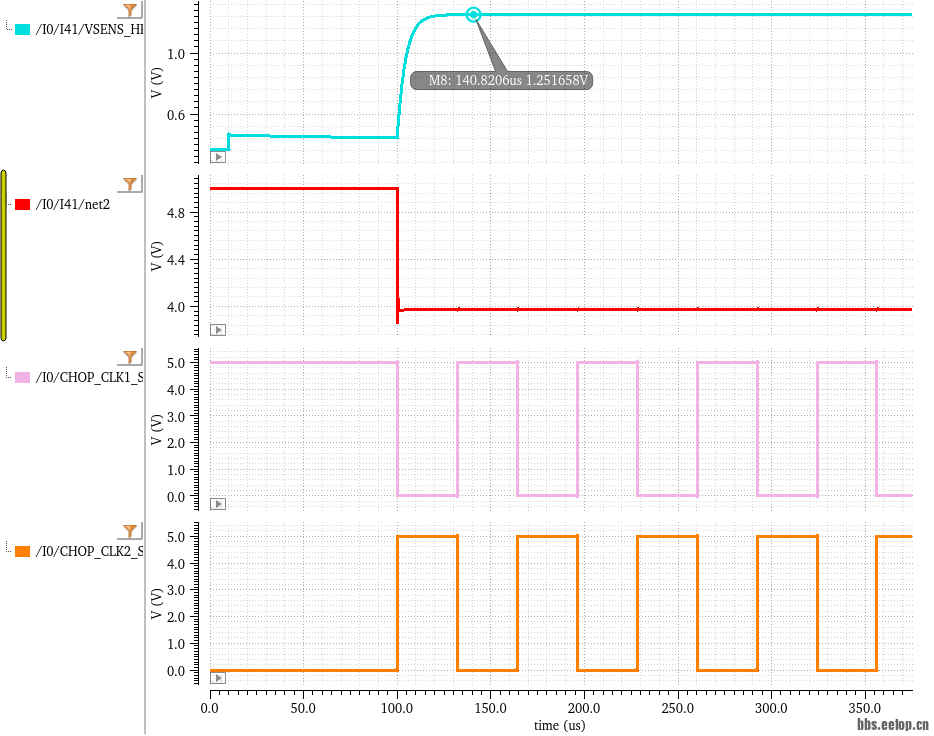Select the /I0/I41/net2 signal name
934x736 pixels.
[x=72, y=204]
